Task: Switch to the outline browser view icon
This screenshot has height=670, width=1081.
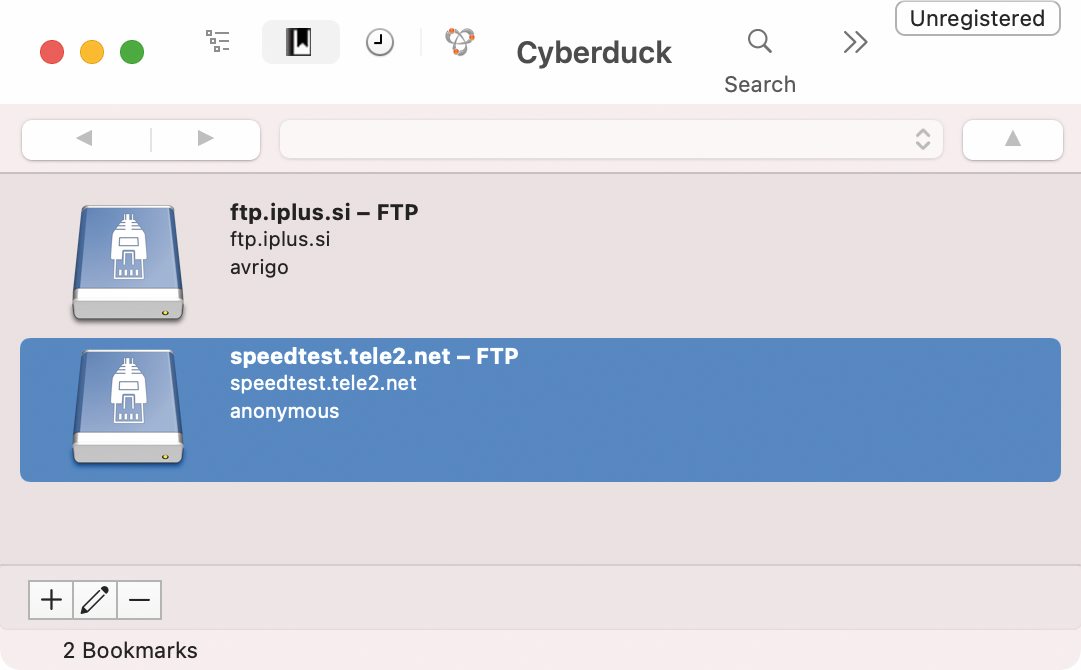Action: pos(218,41)
